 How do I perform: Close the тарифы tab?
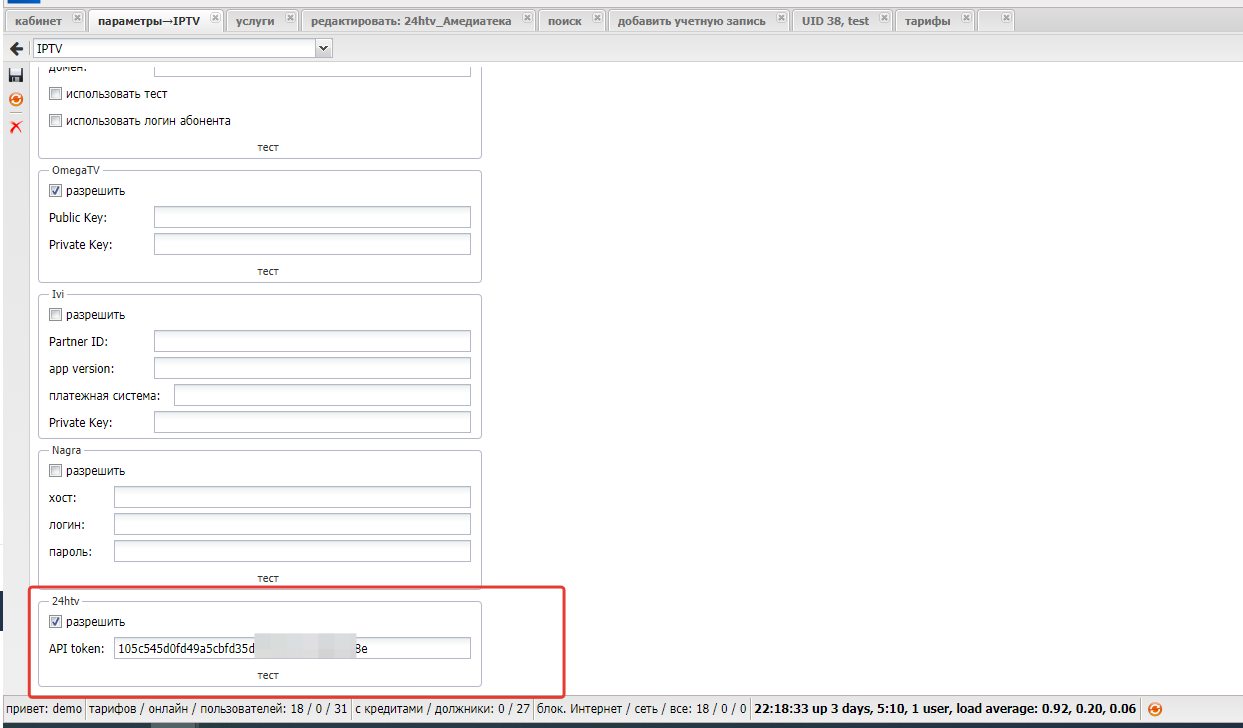pyautogui.click(x=966, y=19)
